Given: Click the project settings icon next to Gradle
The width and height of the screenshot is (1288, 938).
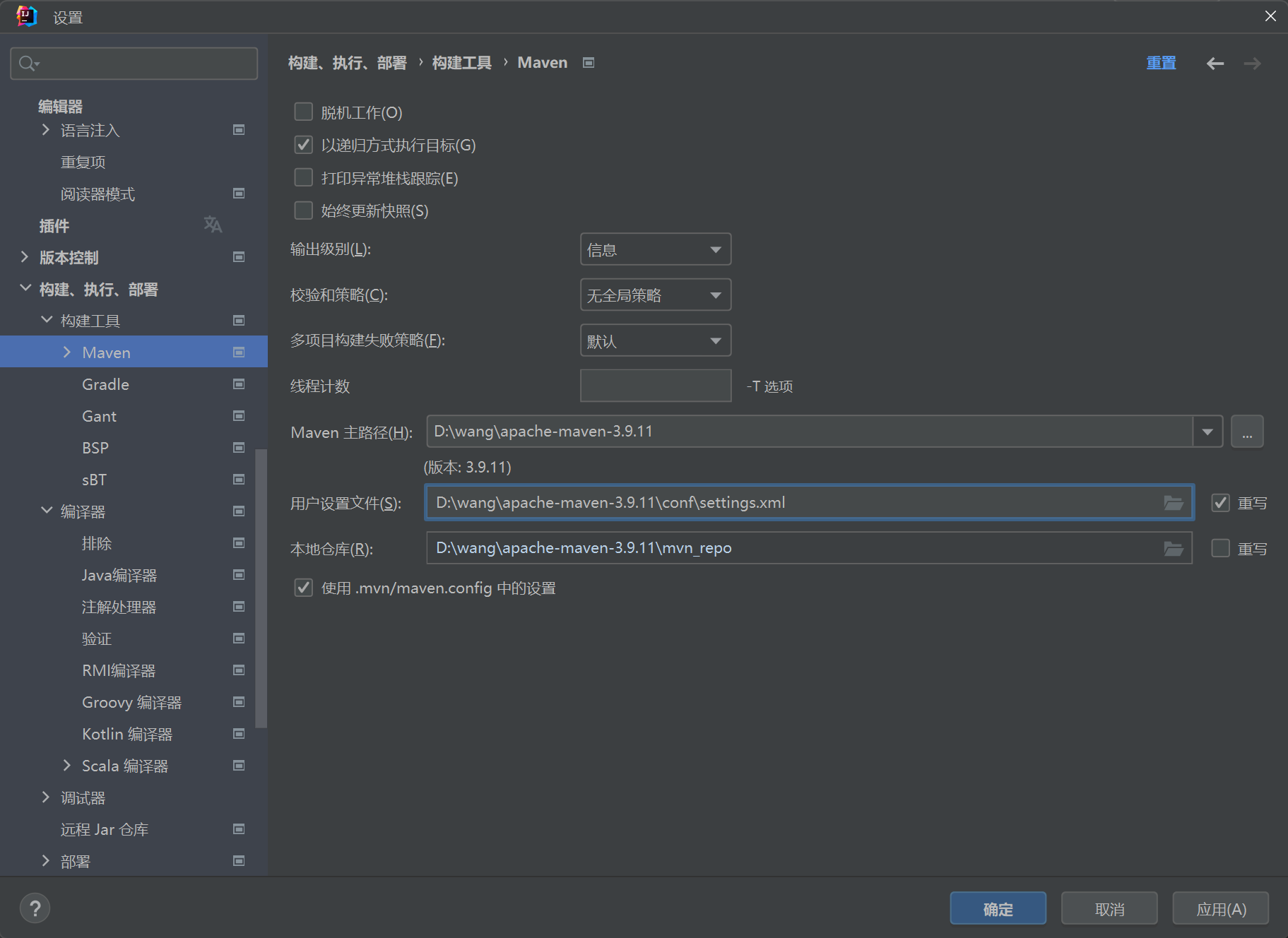Looking at the screenshot, I should (239, 384).
